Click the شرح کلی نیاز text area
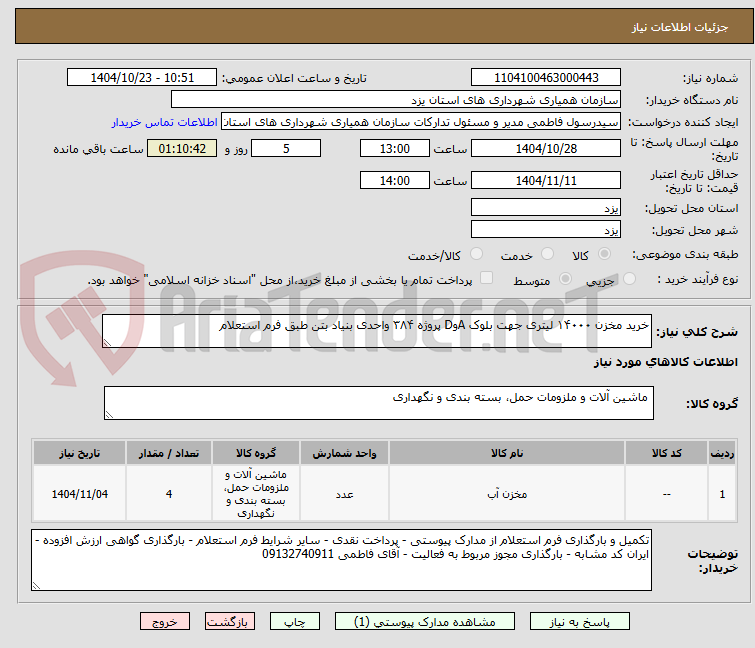This screenshot has height=648, width=755. tap(377, 331)
